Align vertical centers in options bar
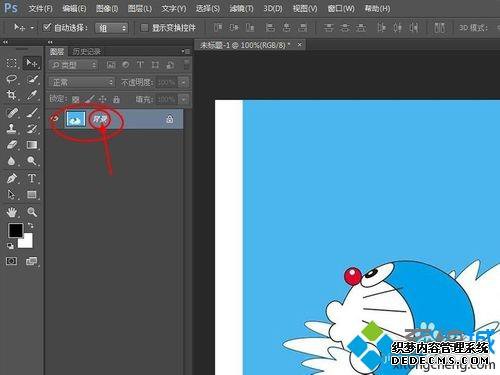This screenshot has height=375, width=500. point(233,27)
